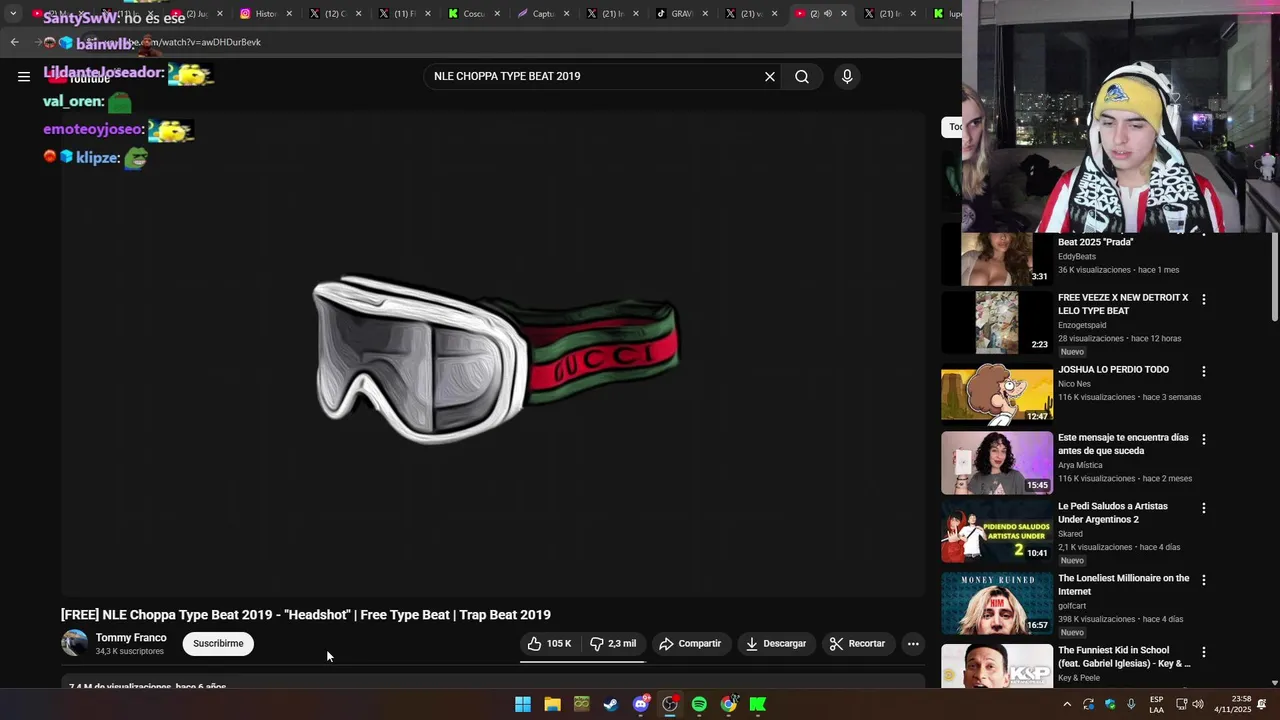Open options for The Funniest Kid in School
Image resolution: width=1280 pixels, height=720 pixels.
click(x=1204, y=652)
